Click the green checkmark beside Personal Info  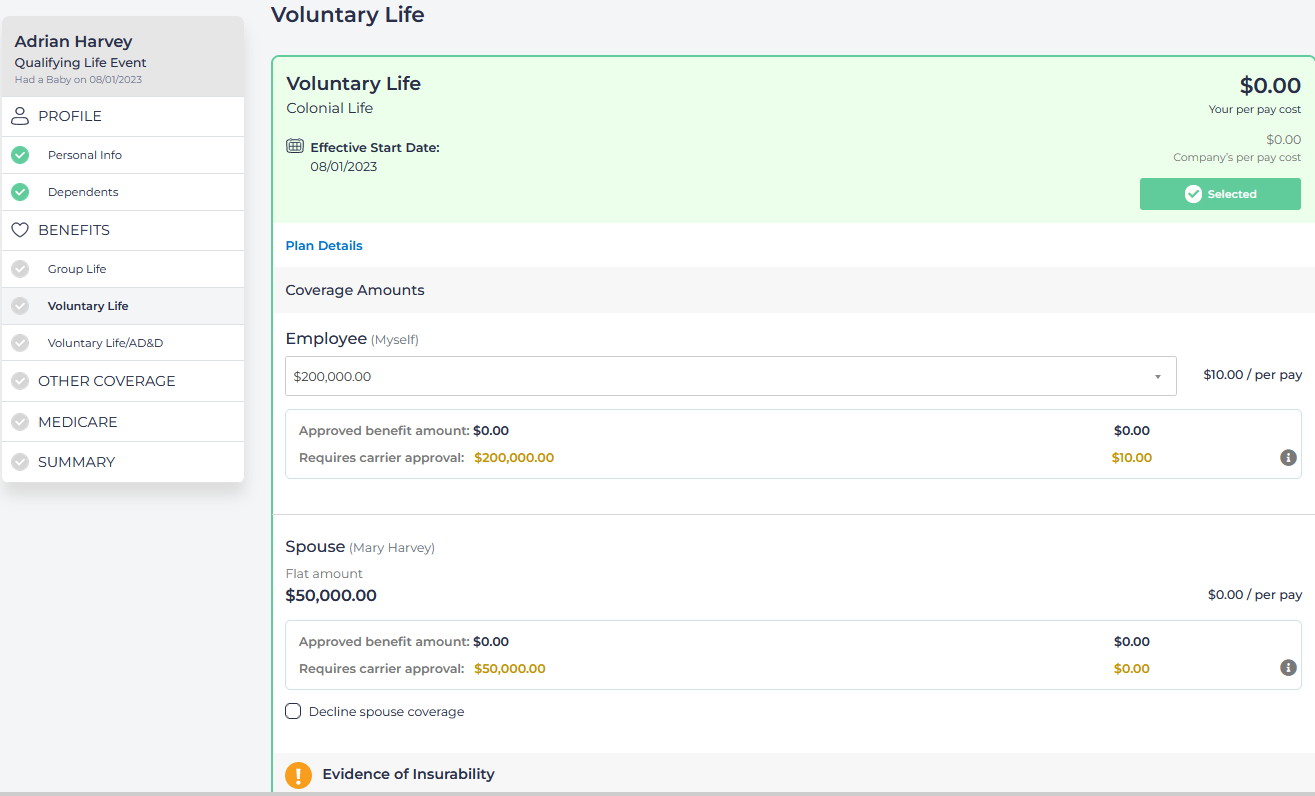20,155
